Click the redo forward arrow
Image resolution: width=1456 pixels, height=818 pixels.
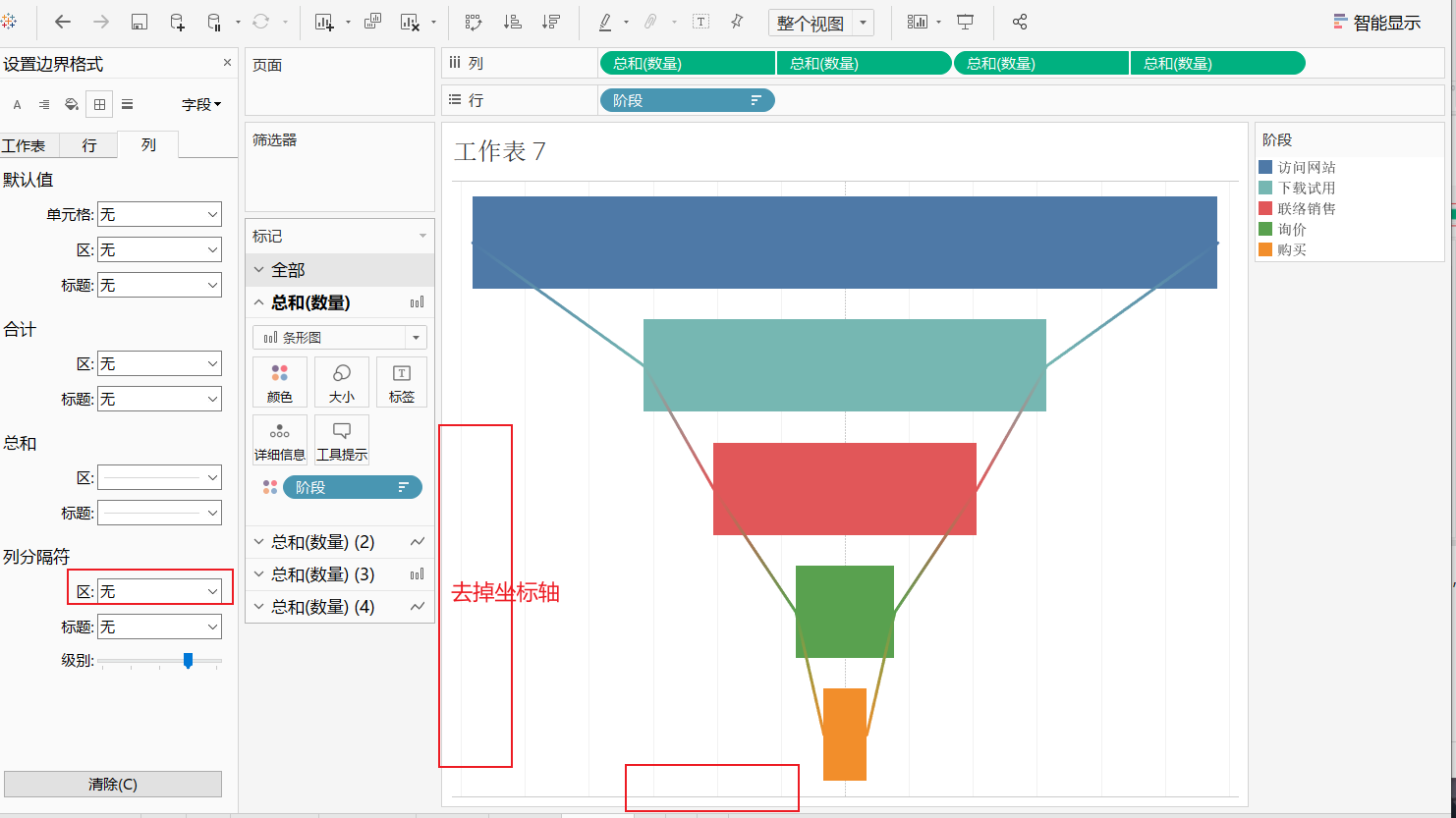click(101, 22)
